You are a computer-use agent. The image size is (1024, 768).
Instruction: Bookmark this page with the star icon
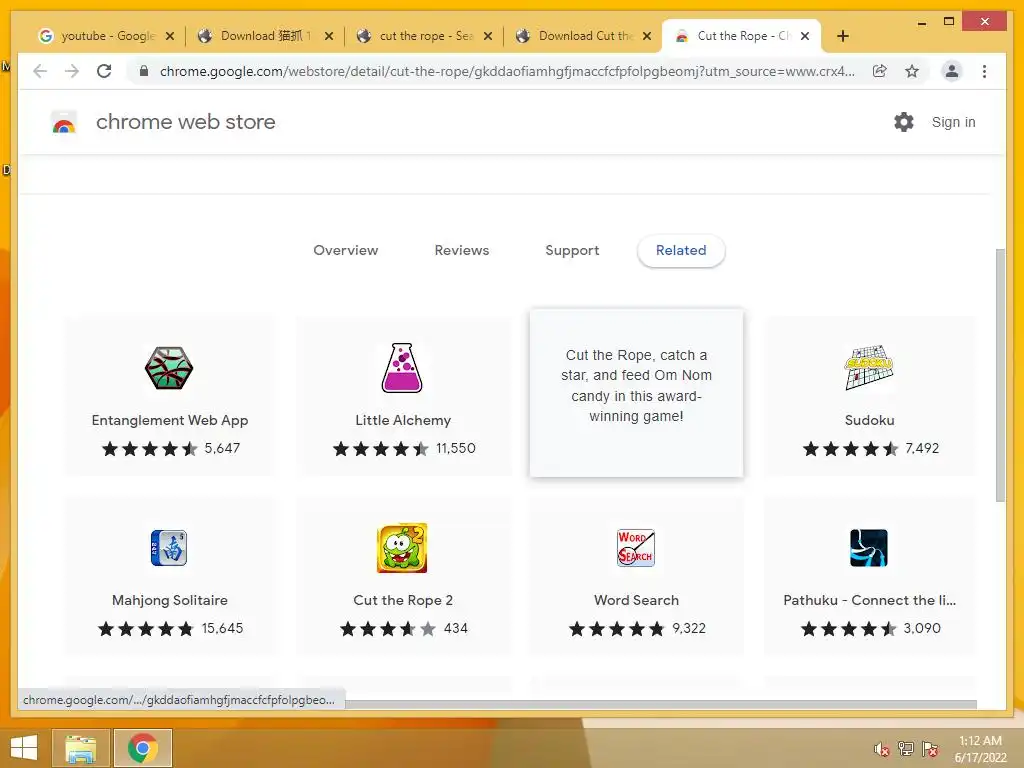point(912,71)
